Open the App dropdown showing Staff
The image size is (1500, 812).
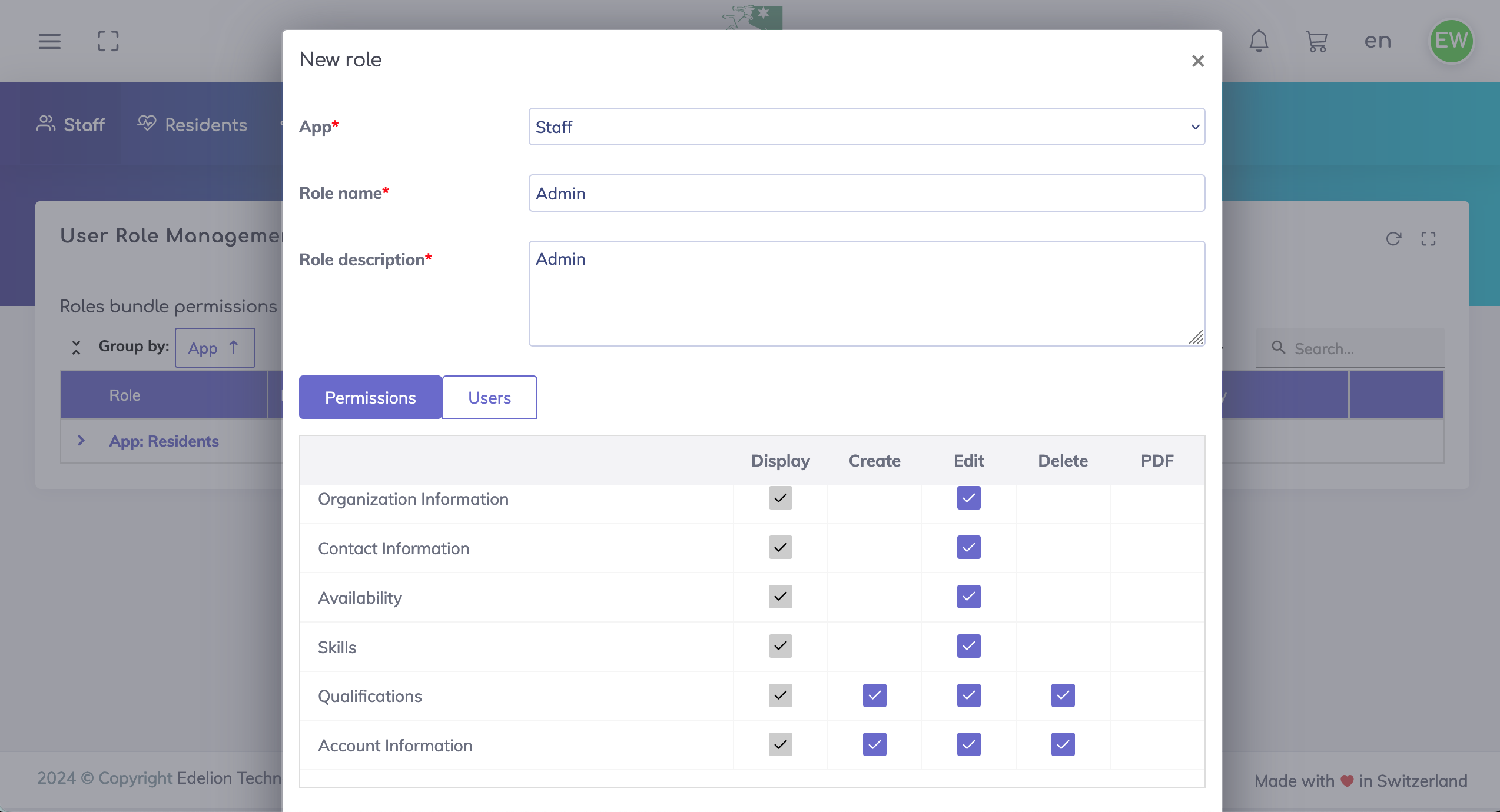coord(867,127)
